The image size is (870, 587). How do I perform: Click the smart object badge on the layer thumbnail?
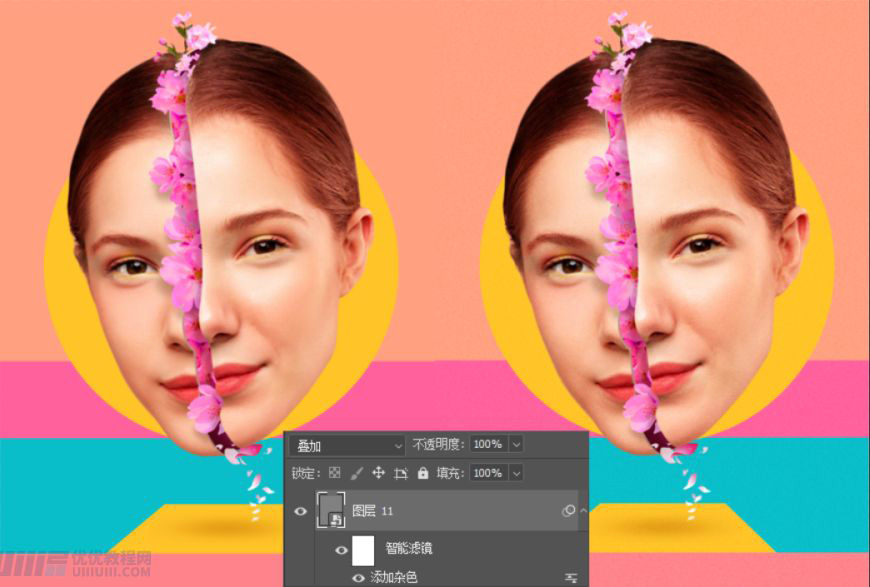(337, 518)
